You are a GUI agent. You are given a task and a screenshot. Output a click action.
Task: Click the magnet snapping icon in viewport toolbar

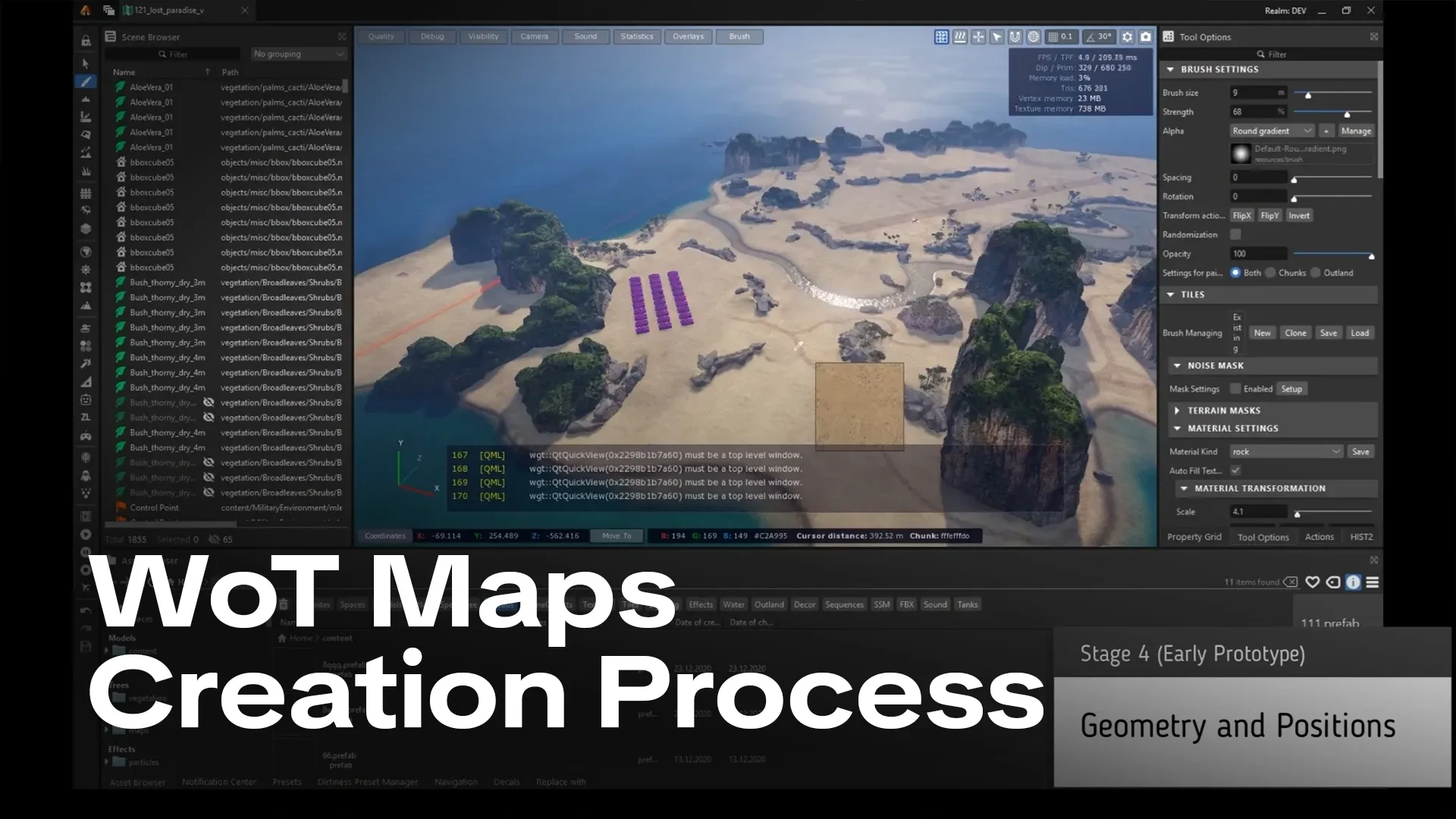pos(1015,36)
